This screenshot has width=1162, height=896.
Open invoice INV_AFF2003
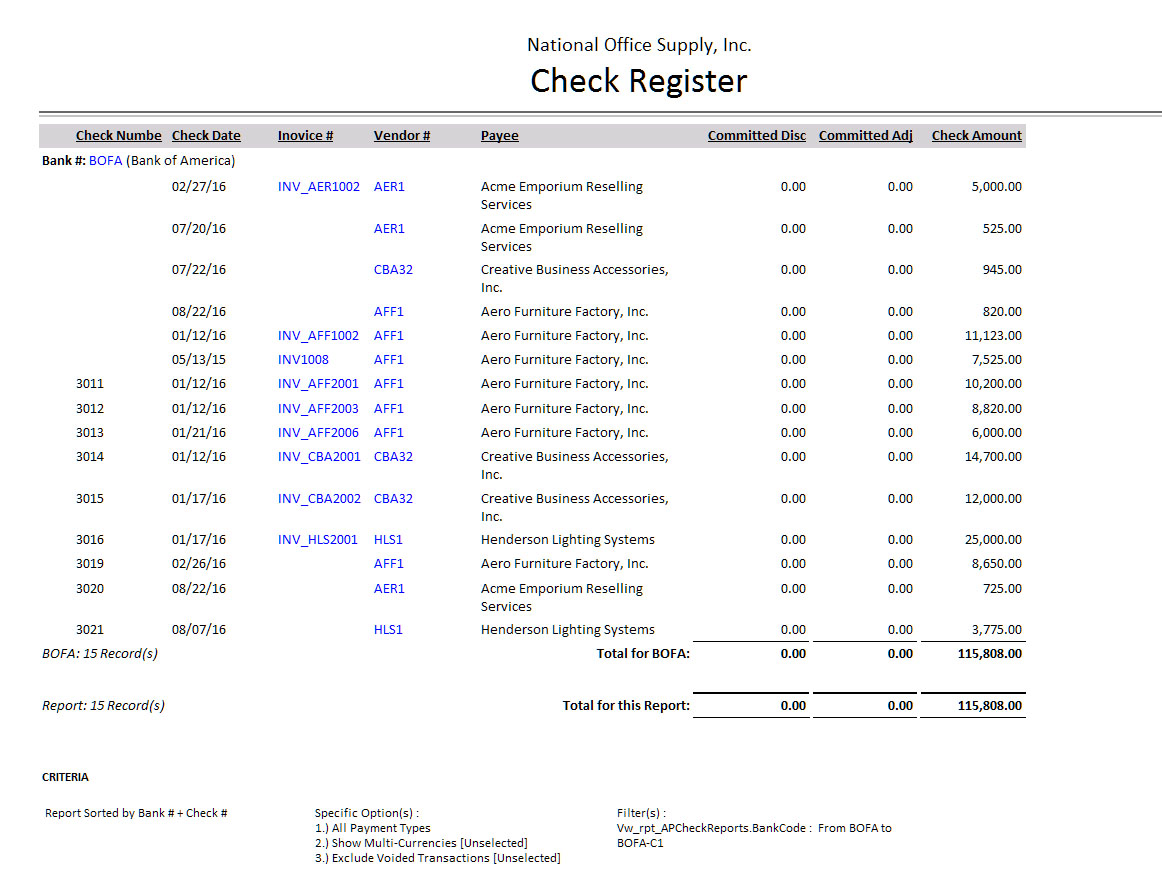coord(318,409)
